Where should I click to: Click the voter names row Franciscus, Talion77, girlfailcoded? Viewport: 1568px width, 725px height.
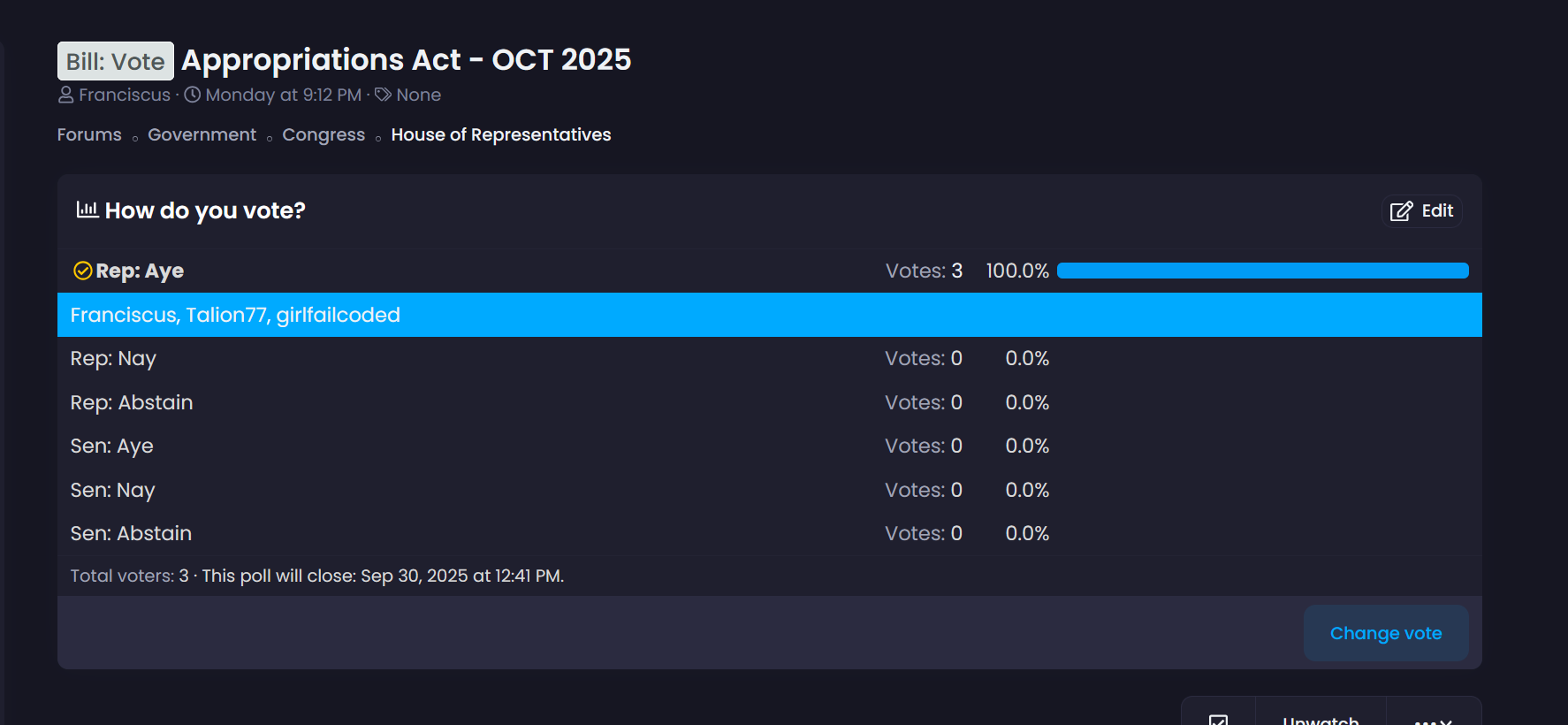235,315
